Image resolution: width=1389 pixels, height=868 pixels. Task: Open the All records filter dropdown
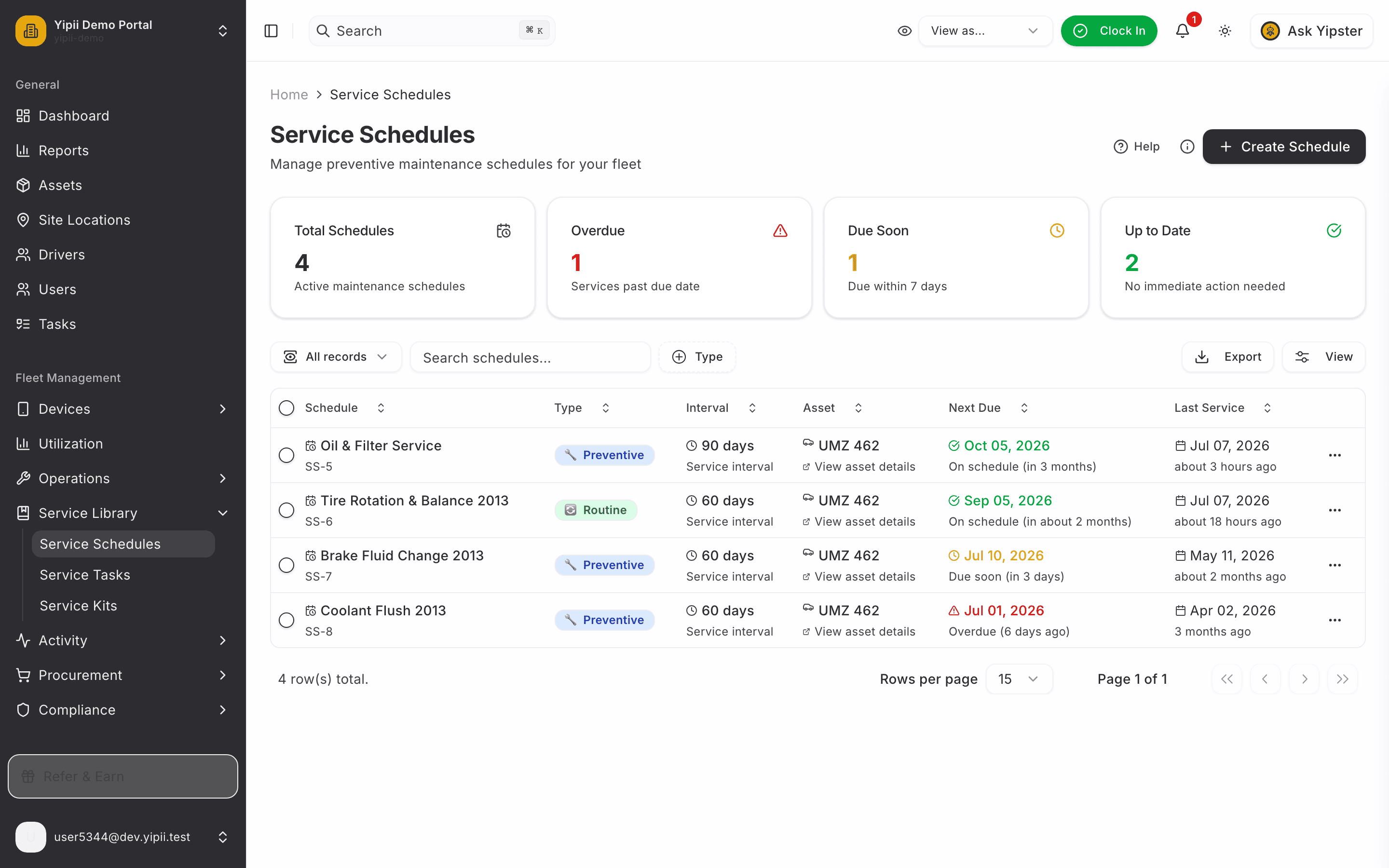(336, 357)
